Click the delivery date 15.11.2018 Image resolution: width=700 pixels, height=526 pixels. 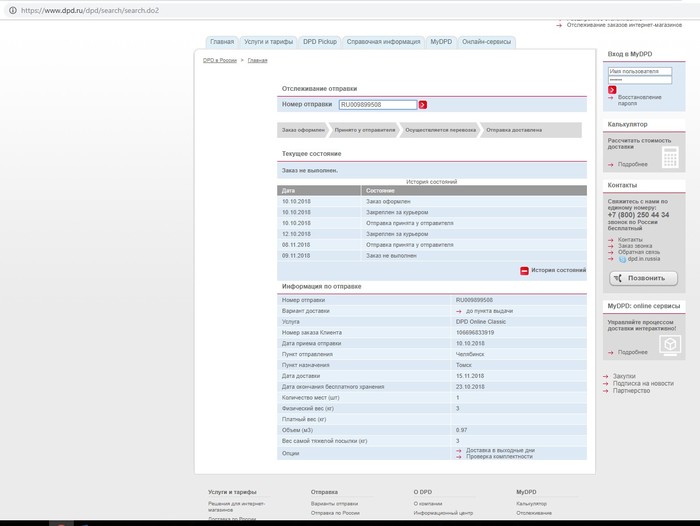(470, 376)
